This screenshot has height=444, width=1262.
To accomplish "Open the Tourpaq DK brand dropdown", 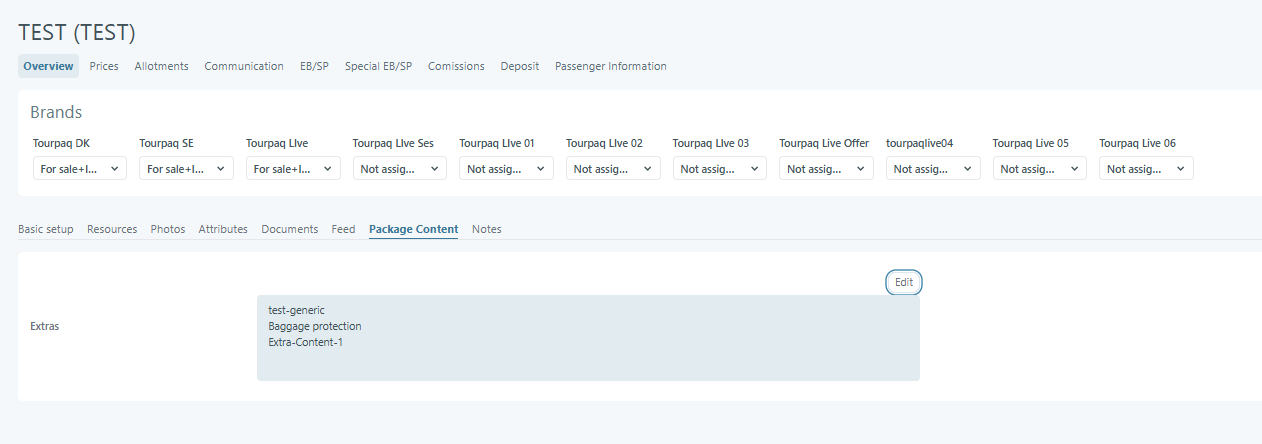I will (x=80, y=169).
